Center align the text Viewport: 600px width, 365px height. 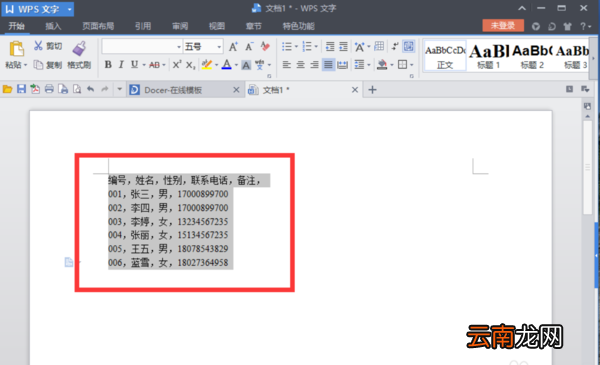(x=301, y=65)
